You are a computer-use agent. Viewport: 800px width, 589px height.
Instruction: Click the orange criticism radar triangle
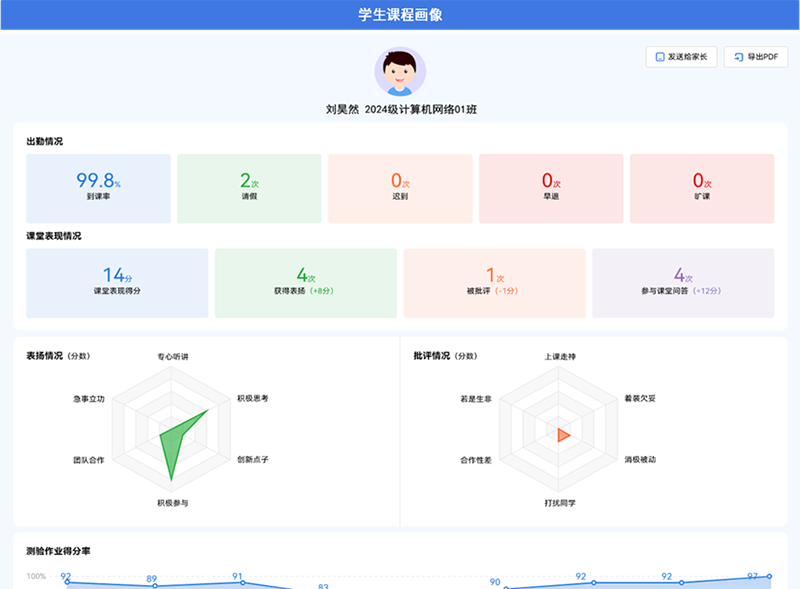pos(563,434)
